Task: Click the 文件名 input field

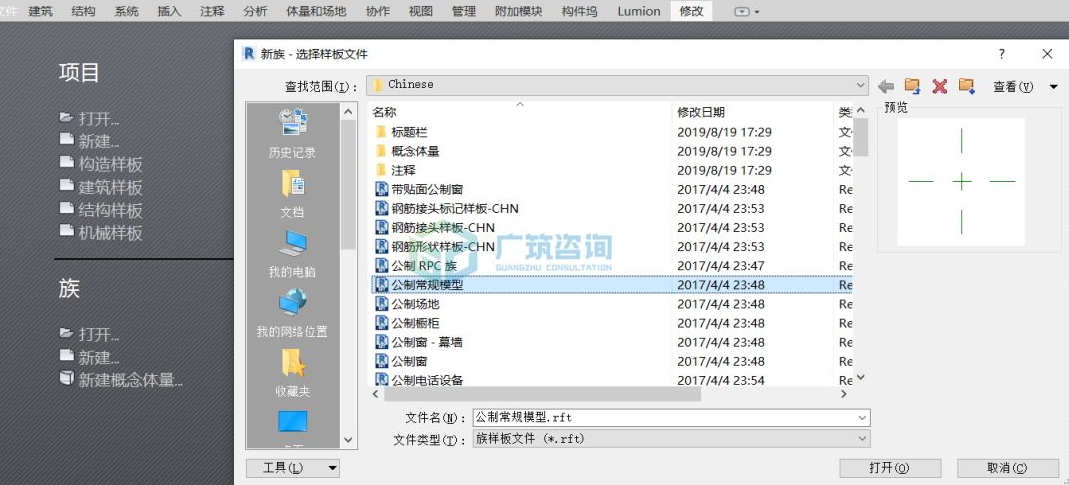Action: pyautogui.click(x=663, y=417)
